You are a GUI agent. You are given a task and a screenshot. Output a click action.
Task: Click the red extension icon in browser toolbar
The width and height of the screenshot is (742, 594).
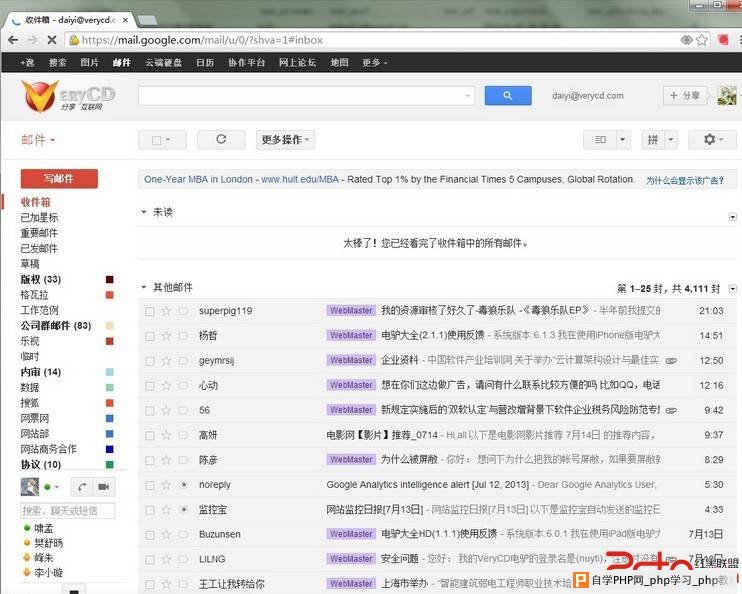click(723, 40)
